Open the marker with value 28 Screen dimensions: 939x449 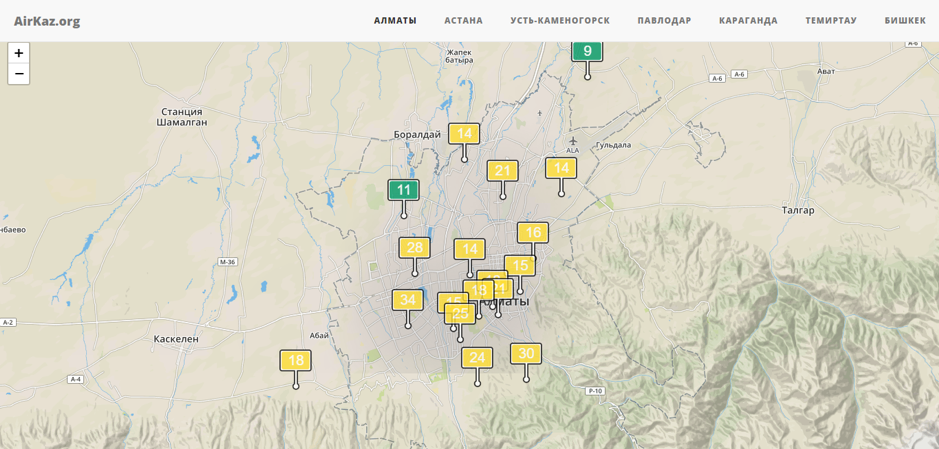414,248
